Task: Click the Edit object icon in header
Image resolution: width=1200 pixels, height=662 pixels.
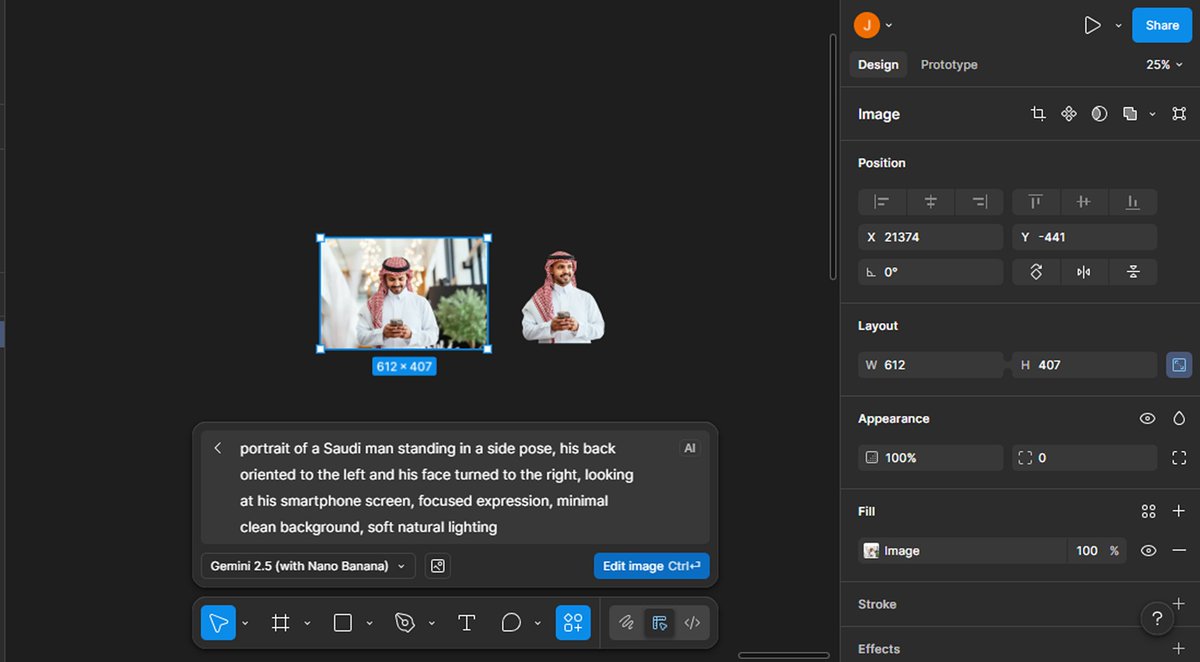Action: pos(1179,114)
